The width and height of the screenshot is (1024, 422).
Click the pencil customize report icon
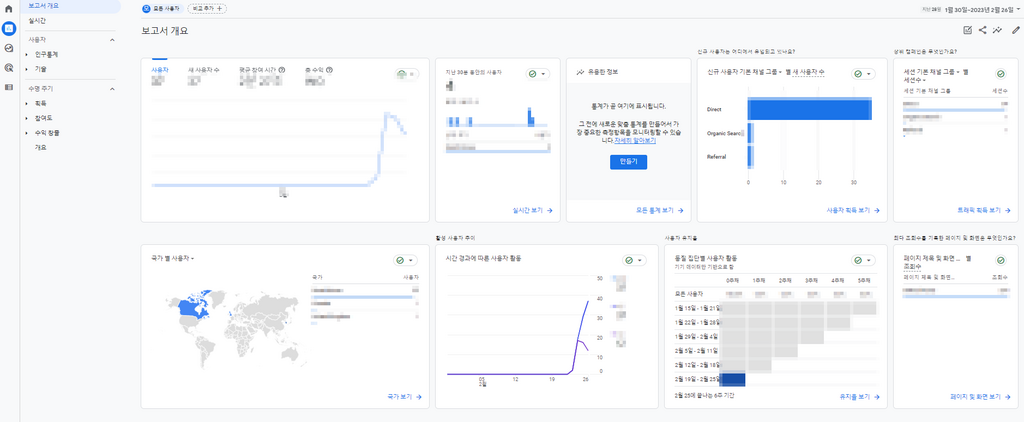point(1015,30)
